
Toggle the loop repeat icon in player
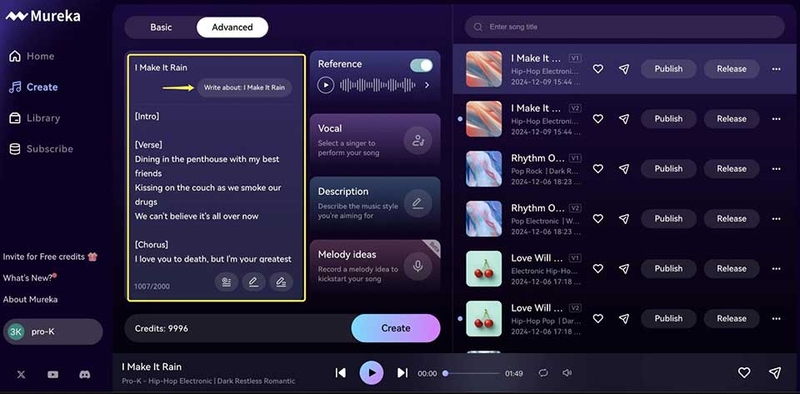pos(543,373)
